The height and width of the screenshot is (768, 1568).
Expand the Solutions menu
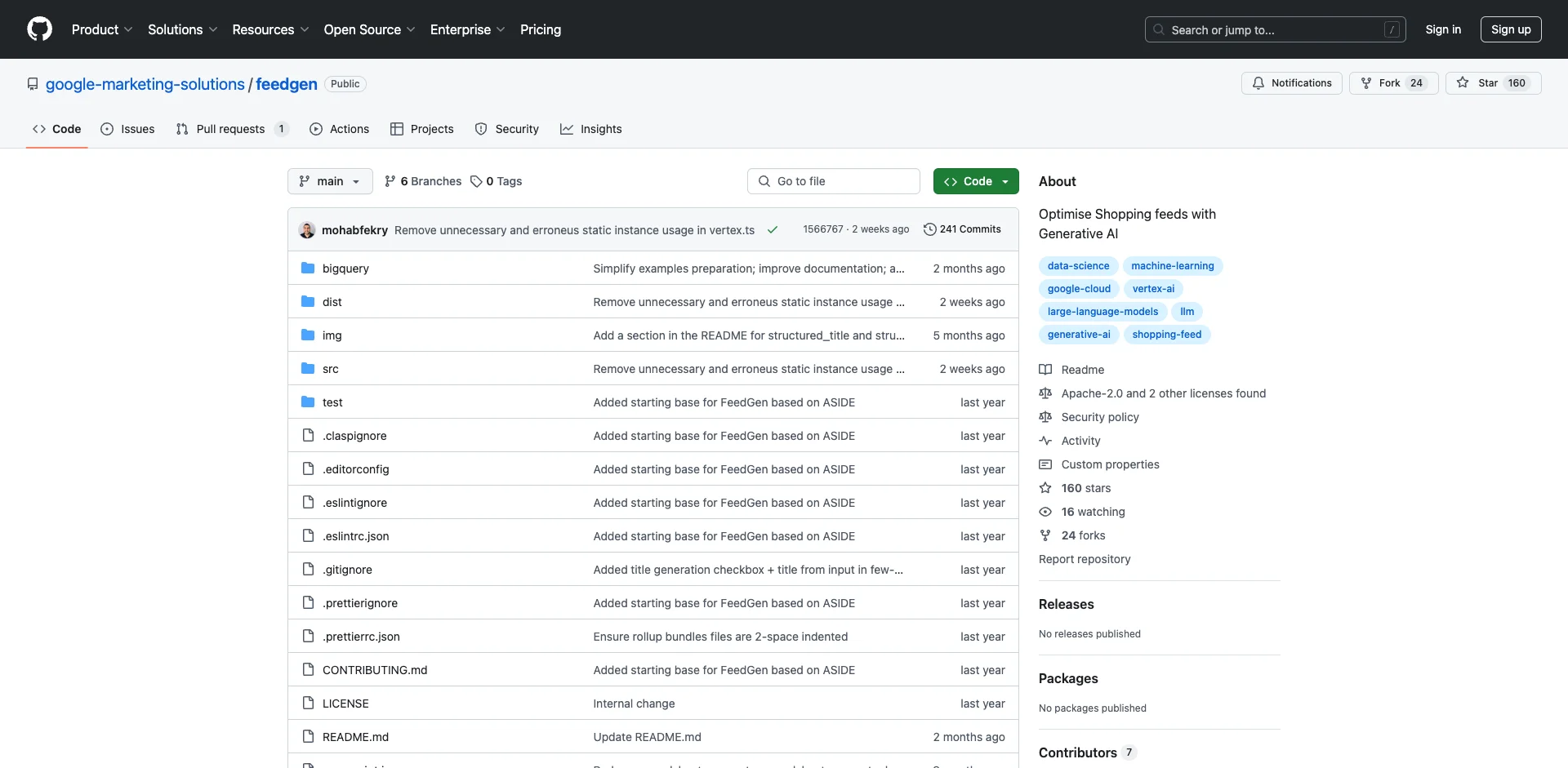(x=183, y=29)
